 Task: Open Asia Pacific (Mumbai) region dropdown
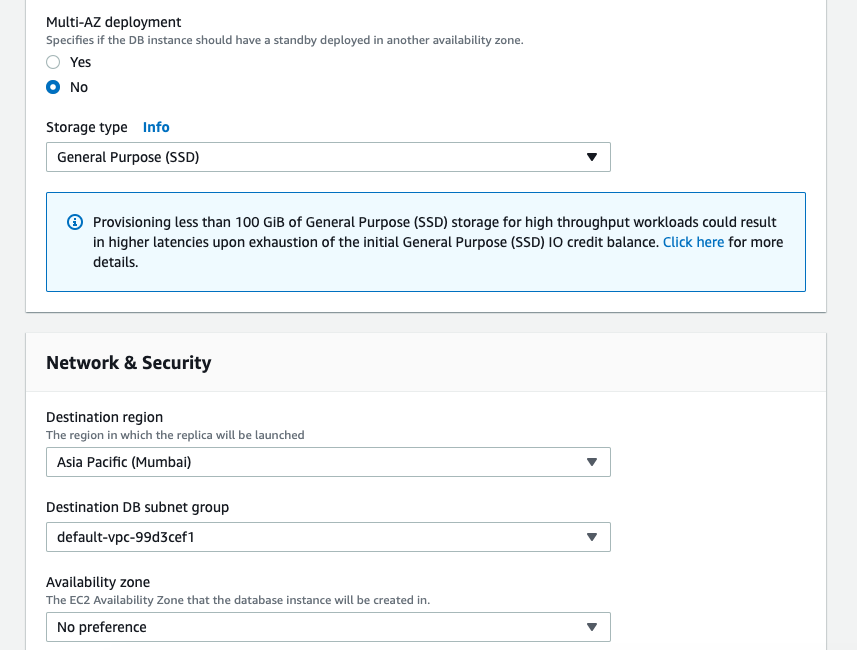click(x=328, y=462)
